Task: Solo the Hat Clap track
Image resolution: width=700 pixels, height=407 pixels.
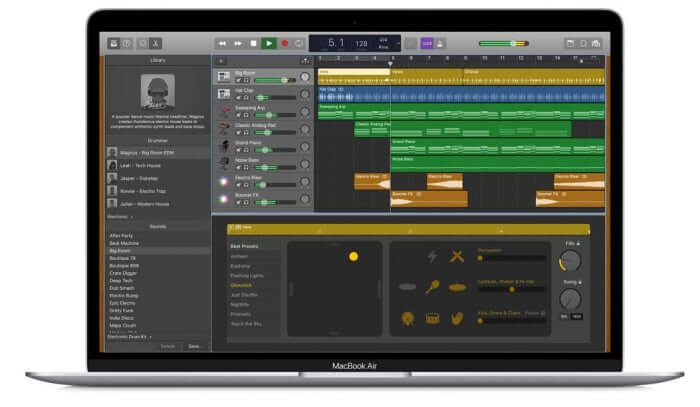Action: (x=246, y=98)
